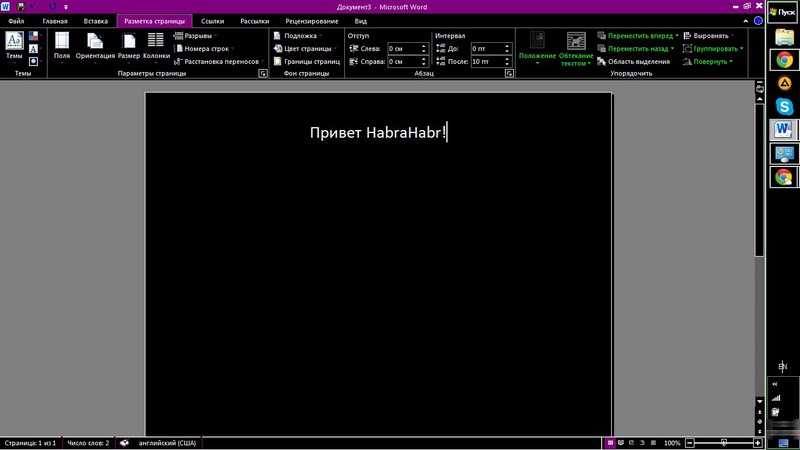800x450 pixels.
Task: Open the Положение (Position) gallery
Action: click(537, 48)
